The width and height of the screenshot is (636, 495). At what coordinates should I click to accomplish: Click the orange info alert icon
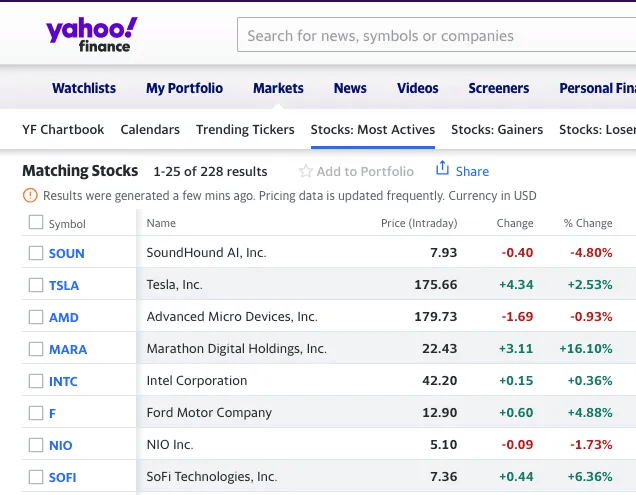30,195
